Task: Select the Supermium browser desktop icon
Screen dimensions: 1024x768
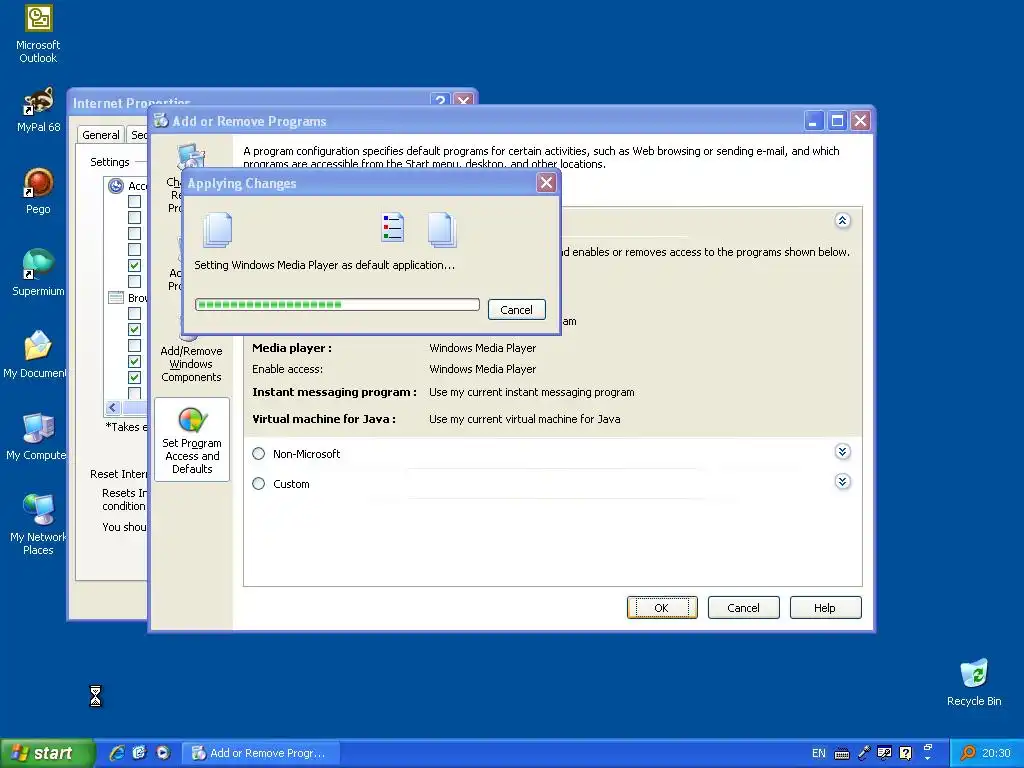Action: click(x=38, y=273)
